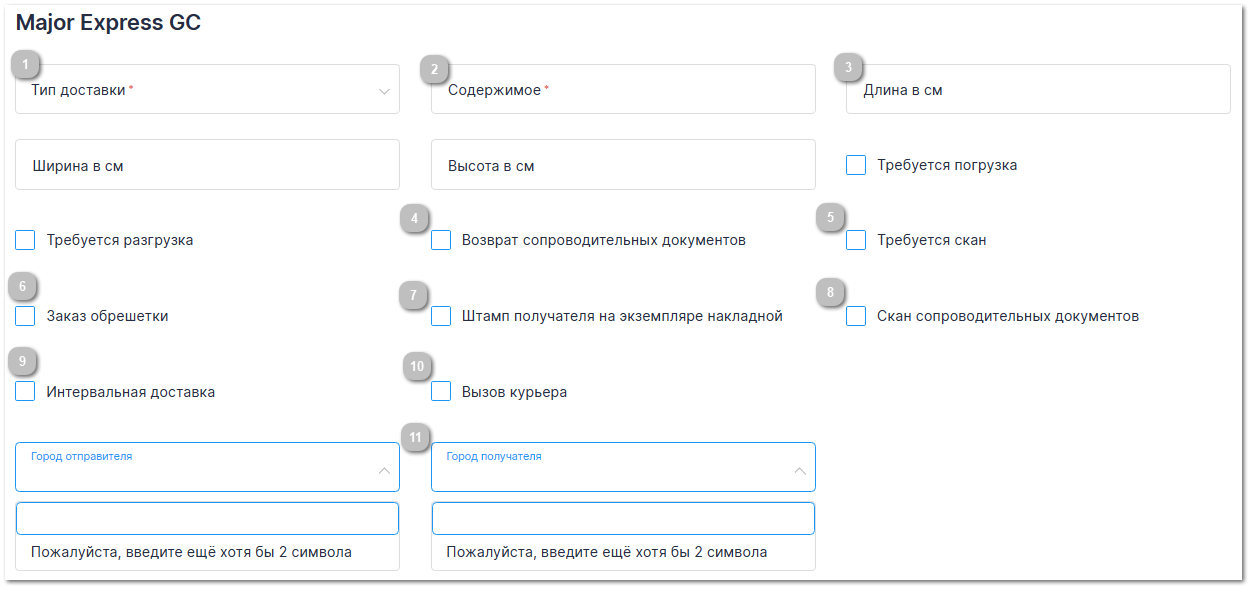Select the Высота в см field
Image resolution: width=1251 pixels, height=589 pixels.
(623, 165)
